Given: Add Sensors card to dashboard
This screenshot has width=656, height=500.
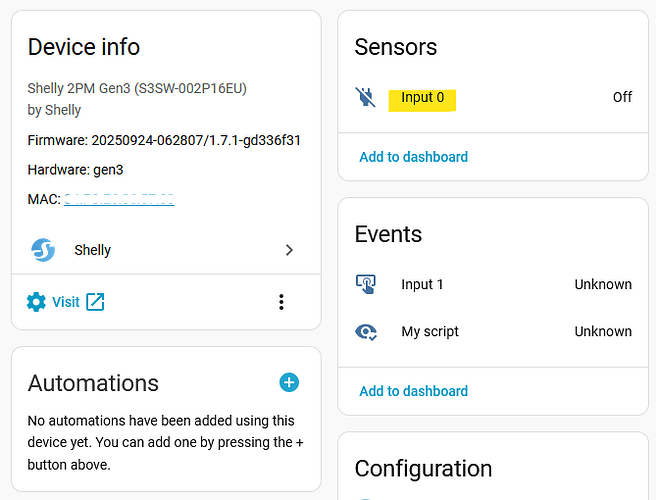Looking at the screenshot, I should [413, 157].
